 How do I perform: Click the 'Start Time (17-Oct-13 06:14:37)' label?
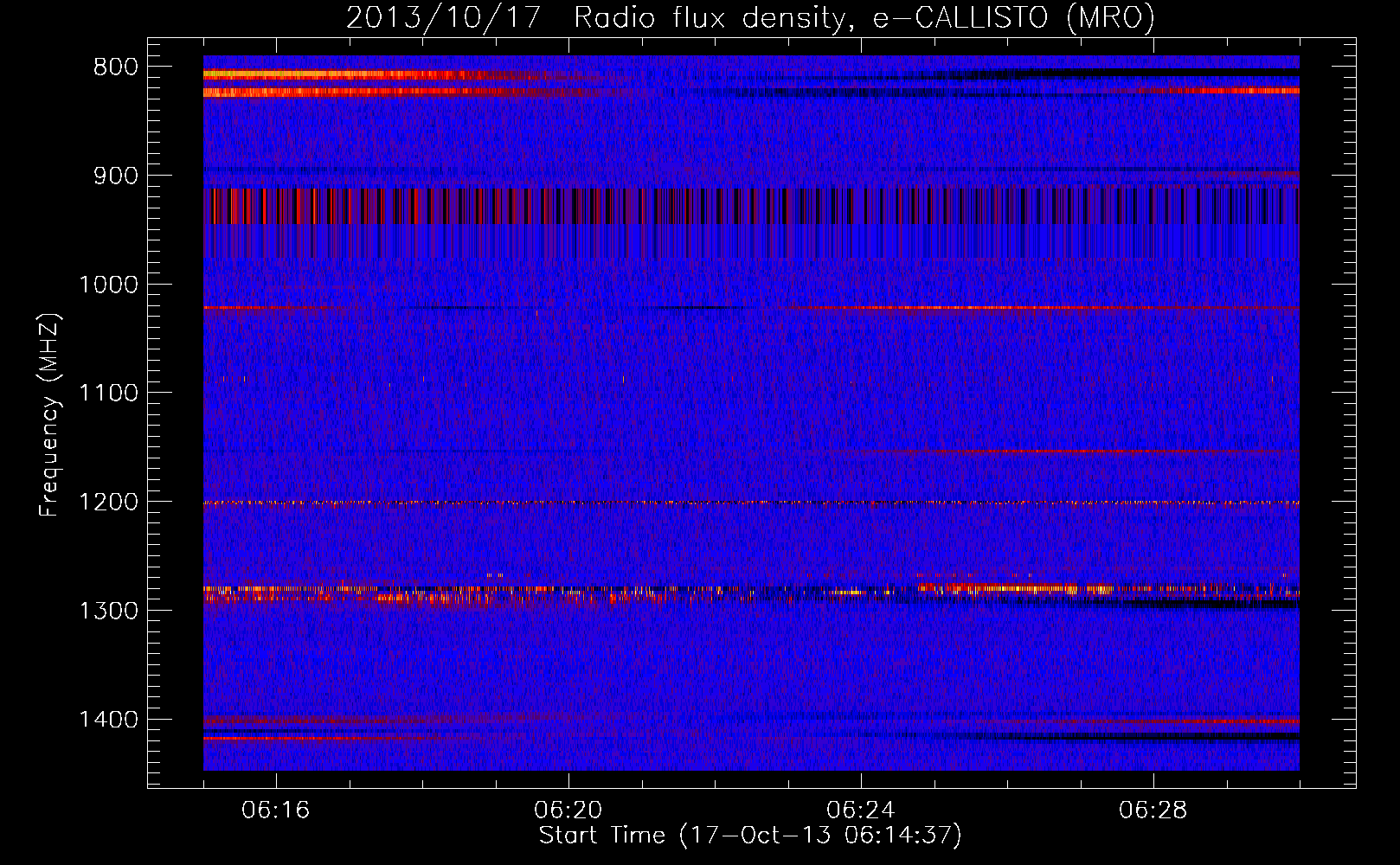(x=750, y=836)
